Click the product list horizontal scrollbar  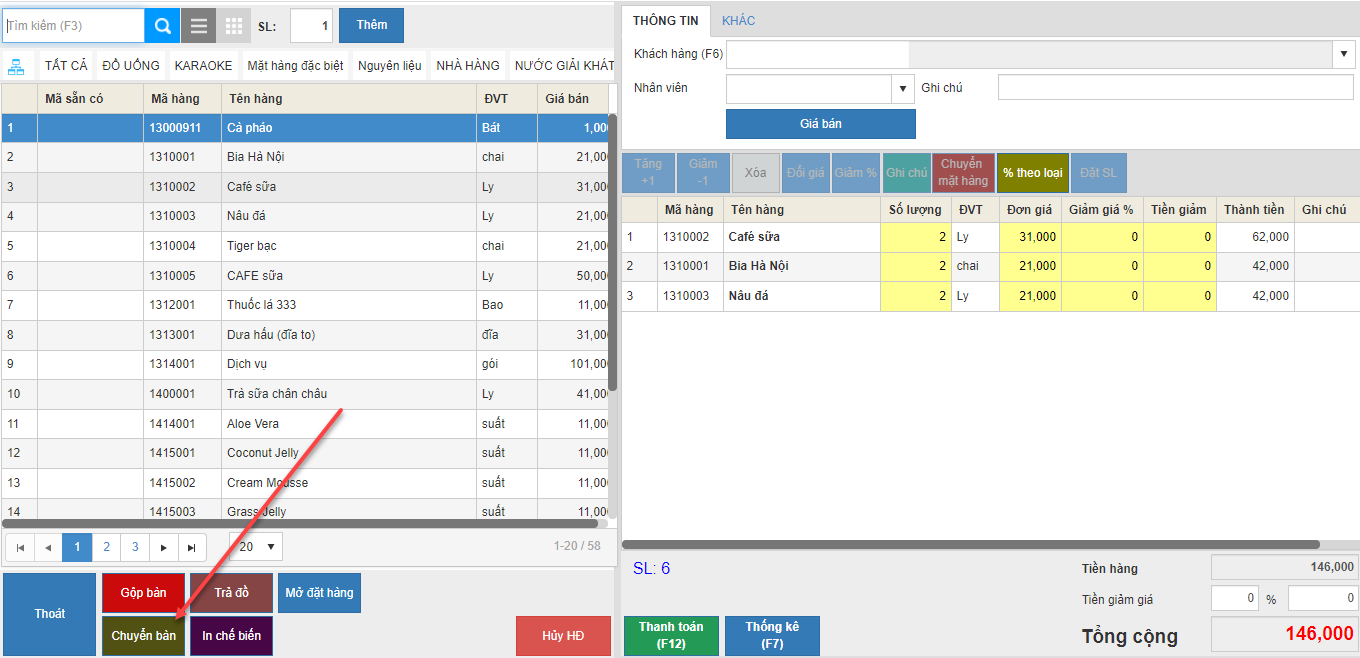click(x=300, y=523)
